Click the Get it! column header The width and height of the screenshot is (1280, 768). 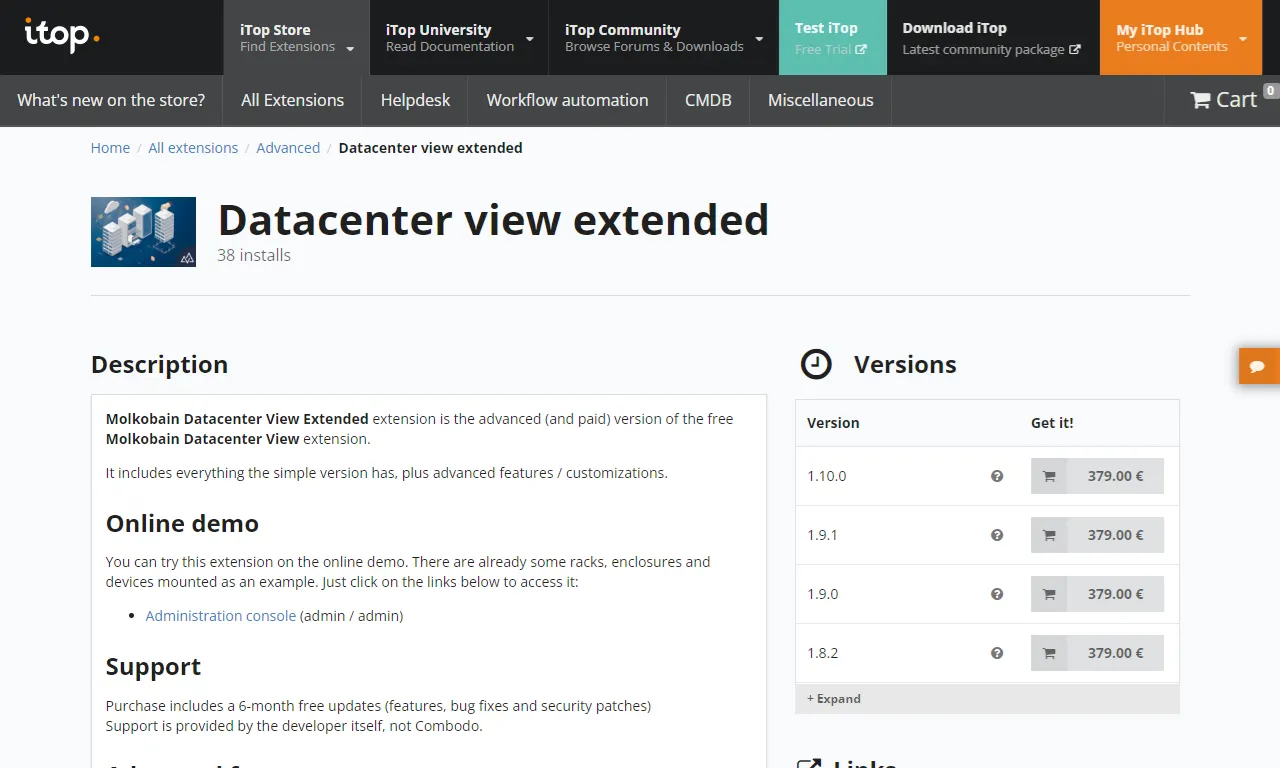tap(1052, 423)
